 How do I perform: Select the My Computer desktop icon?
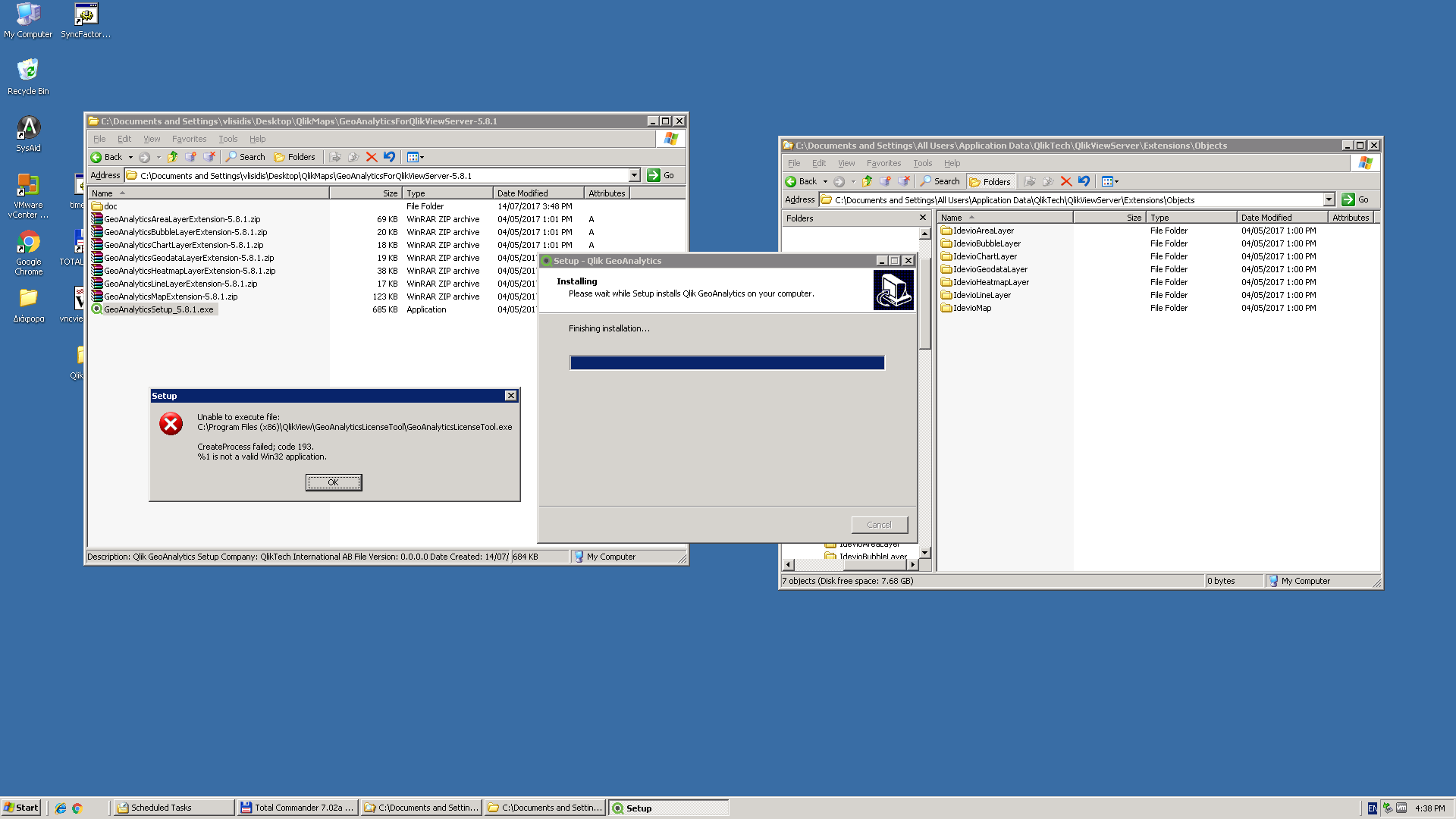coord(28,20)
